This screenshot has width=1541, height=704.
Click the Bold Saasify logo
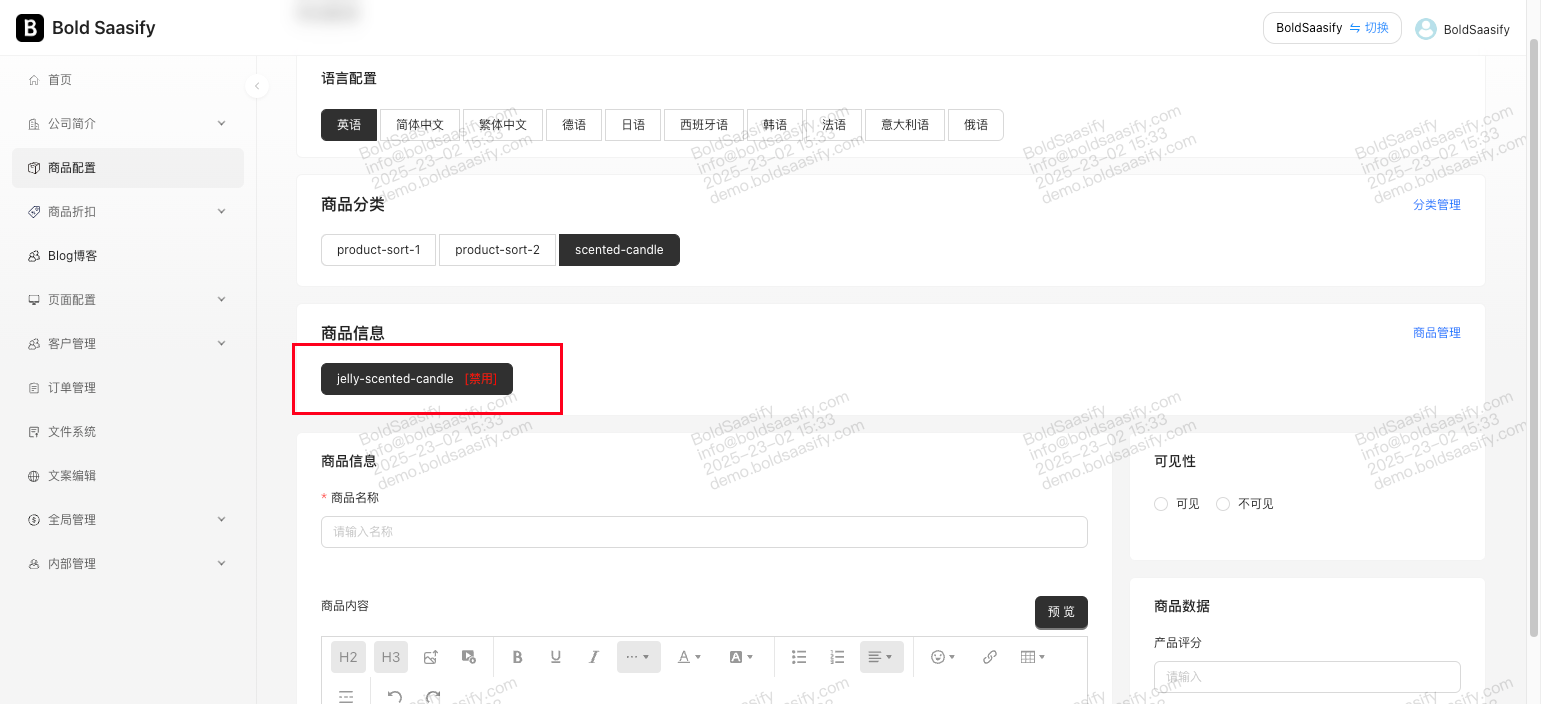[86, 28]
